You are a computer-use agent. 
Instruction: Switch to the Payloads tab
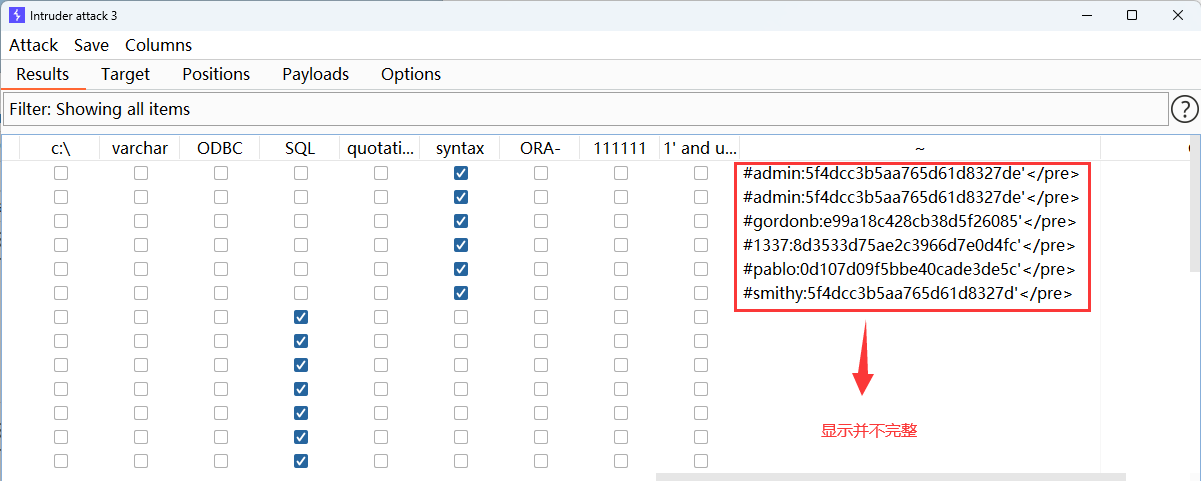315,74
